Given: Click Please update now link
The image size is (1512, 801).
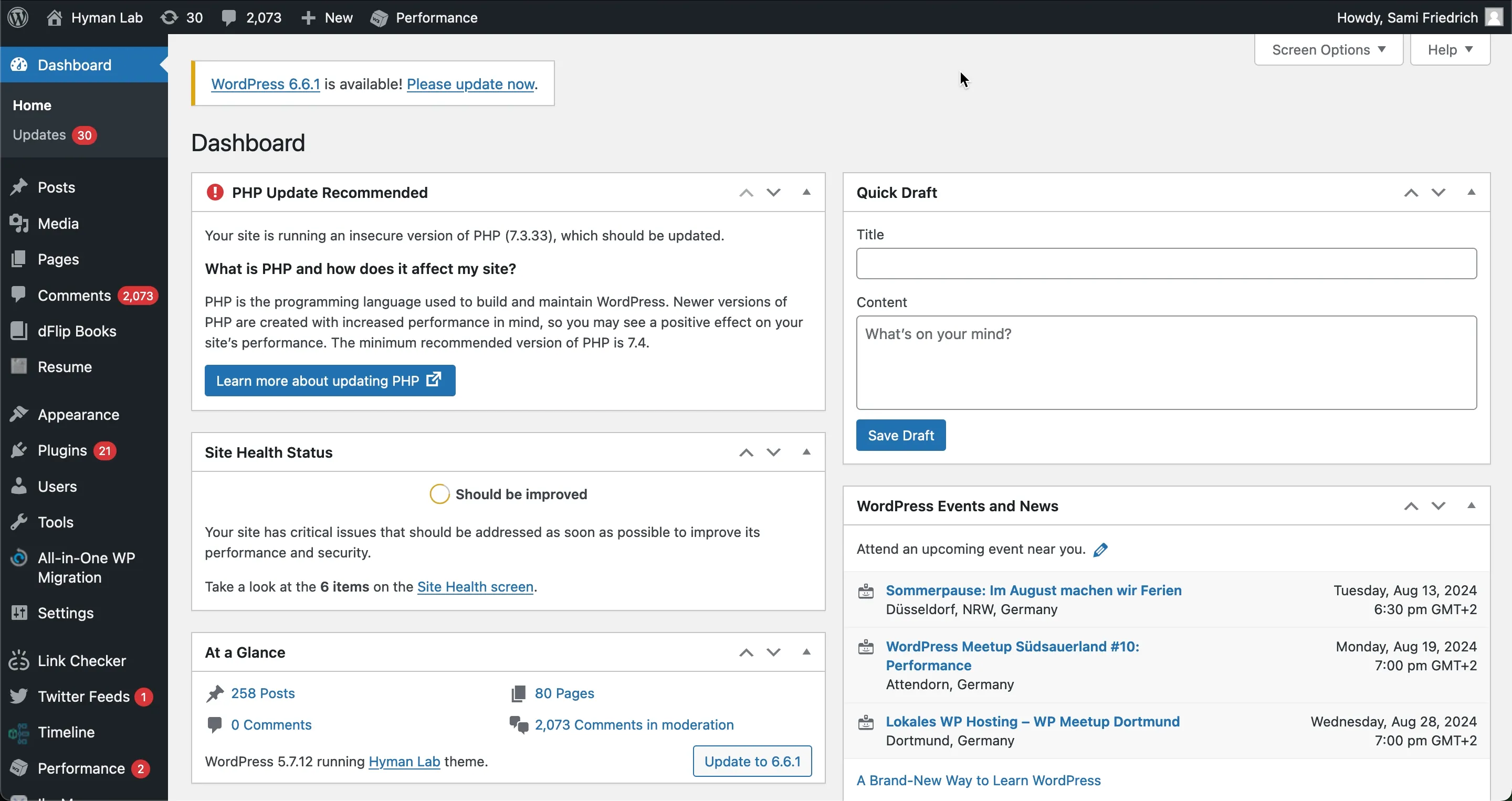Looking at the screenshot, I should [x=470, y=84].
